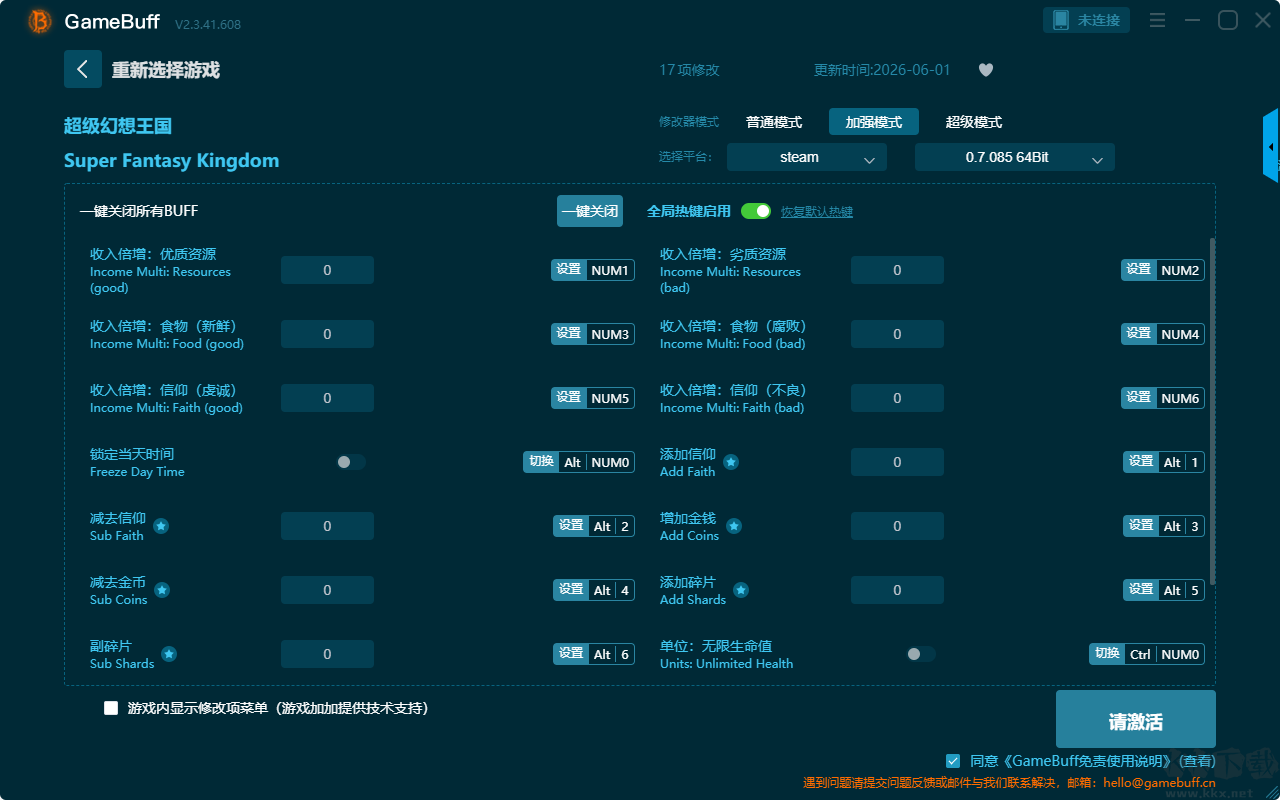The width and height of the screenshot is (1280, 800).
Task: Open the steam platform dropdown
Action: coord(807,157)
